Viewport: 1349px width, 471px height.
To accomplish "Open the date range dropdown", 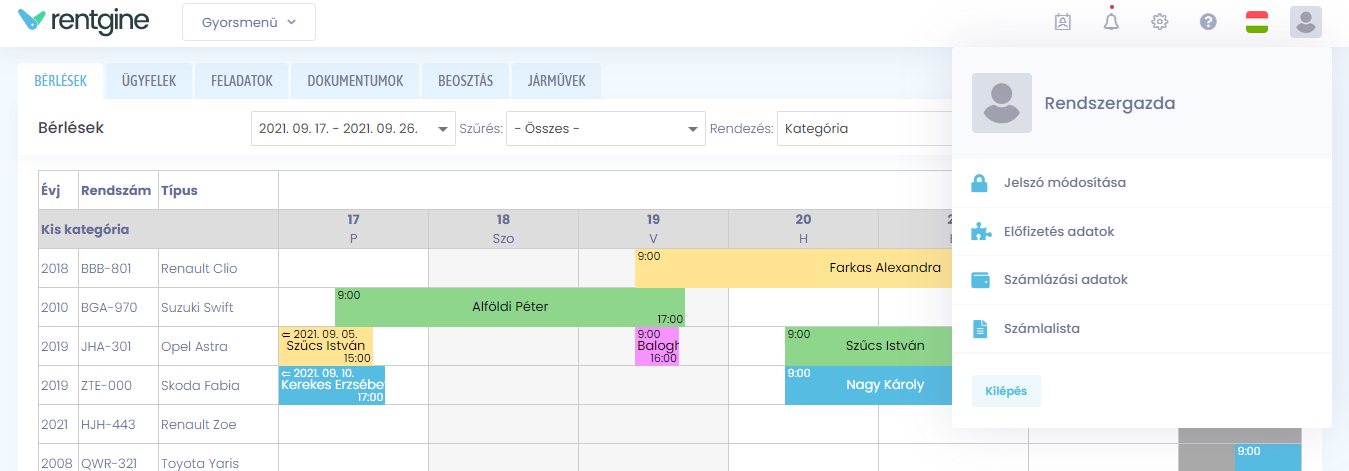I will click(x=353, y=128).
